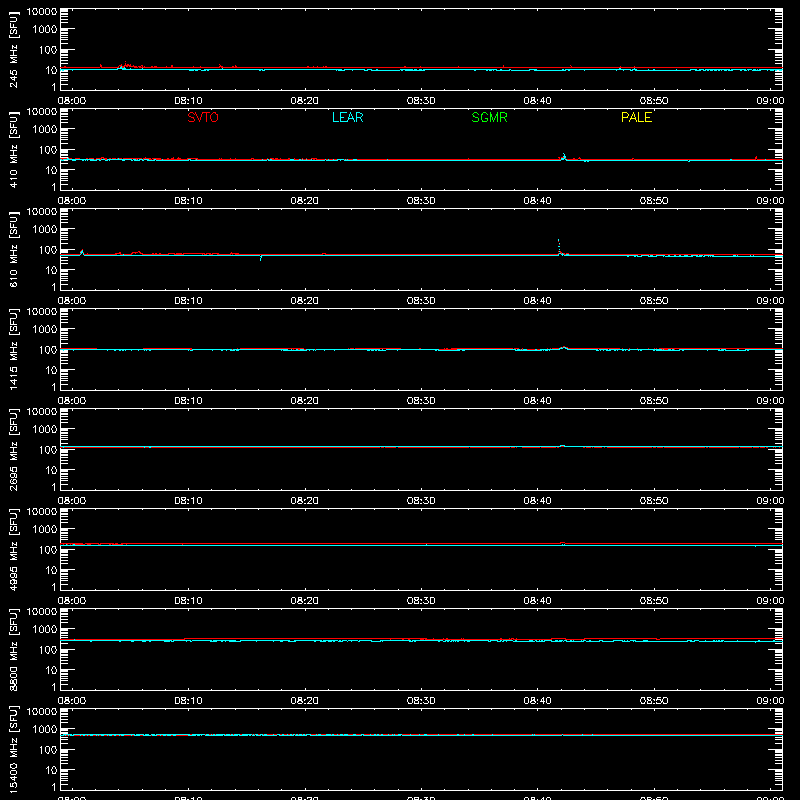Click the 10000 label on the 15400 MHz axis
The image size is (800, 800).
(42, 712)
